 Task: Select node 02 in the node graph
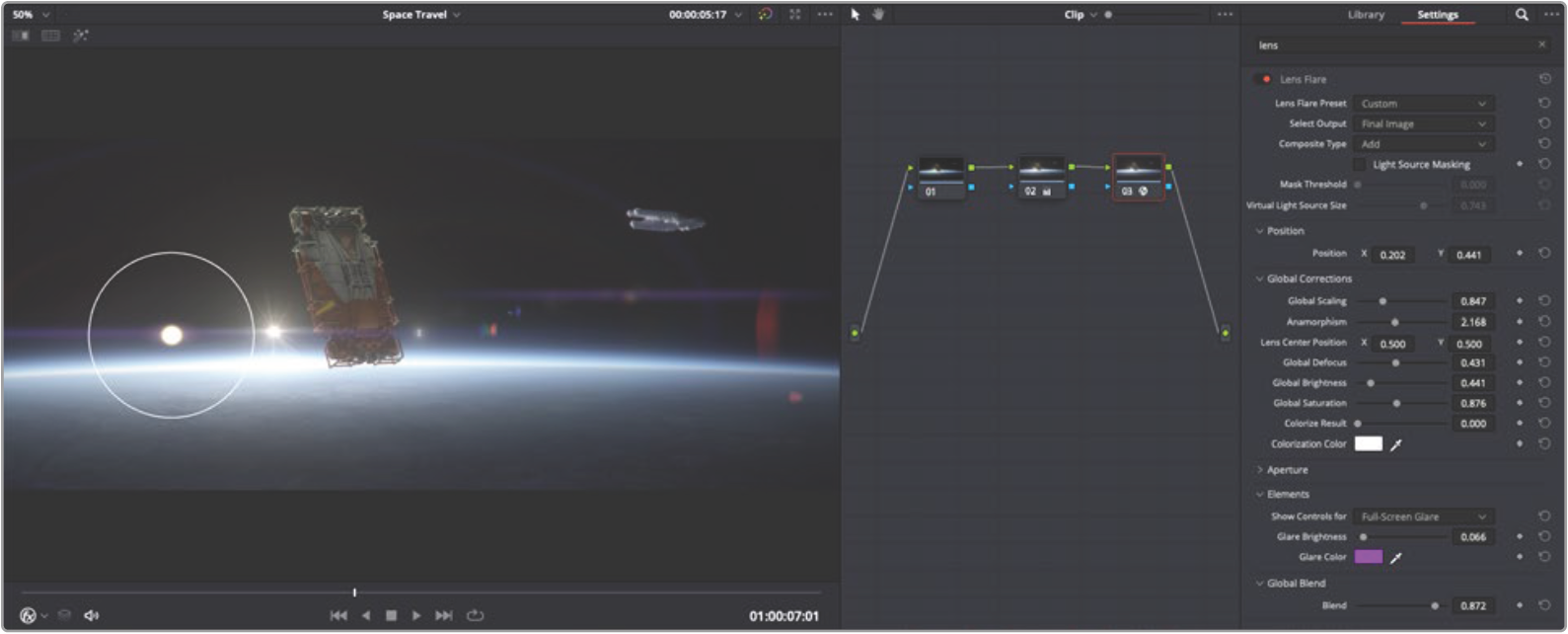(x=1040, y=177)
